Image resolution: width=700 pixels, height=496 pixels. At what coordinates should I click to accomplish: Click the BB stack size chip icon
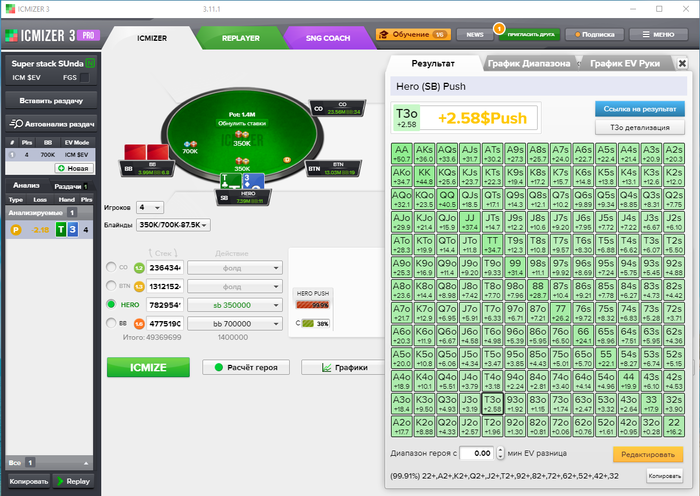pyautogui.click(x=139, y=324)
